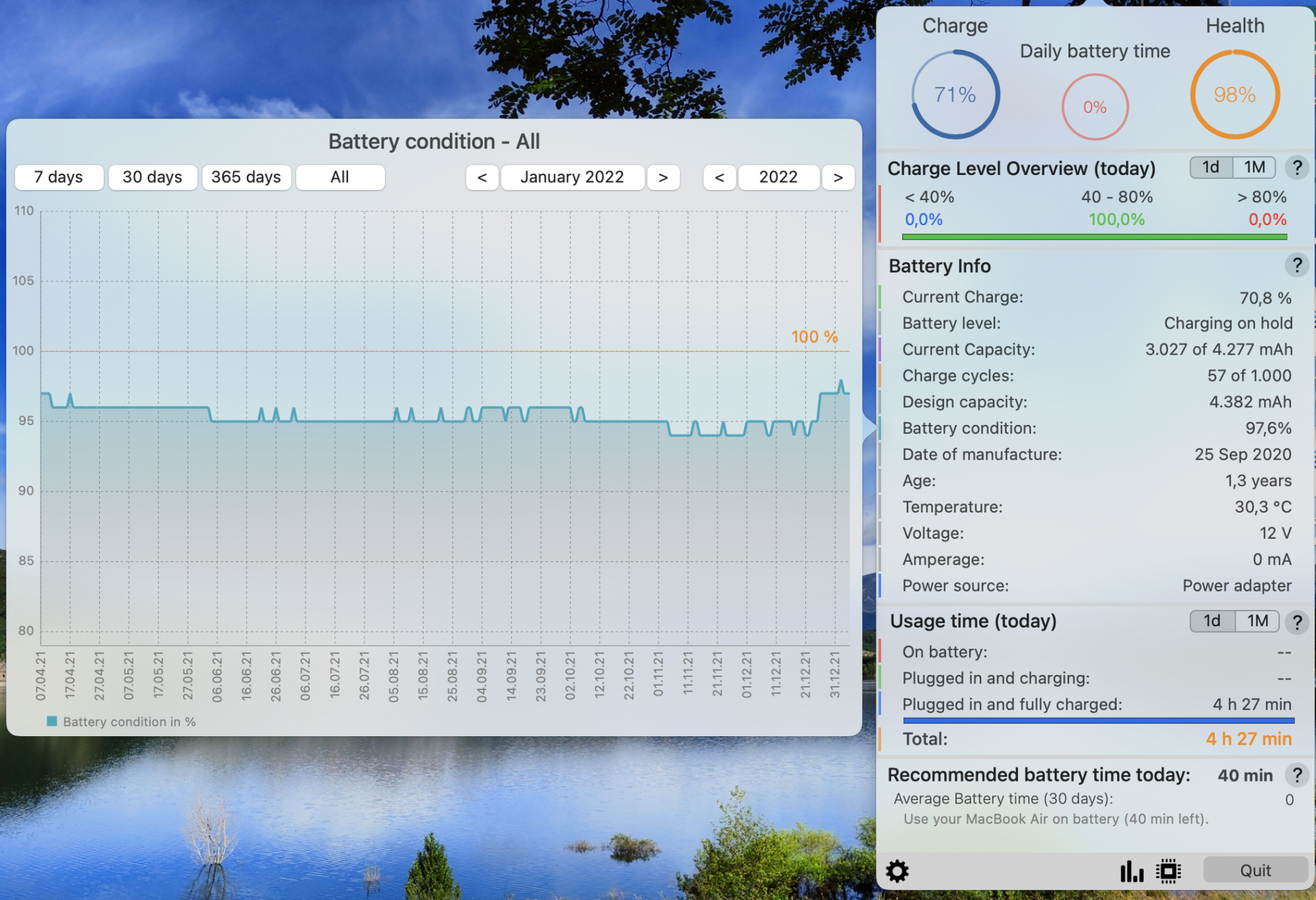Open Recommended battery time help icon
Viewport: 1316px width, 900px height.
(x=1297, y=775)
